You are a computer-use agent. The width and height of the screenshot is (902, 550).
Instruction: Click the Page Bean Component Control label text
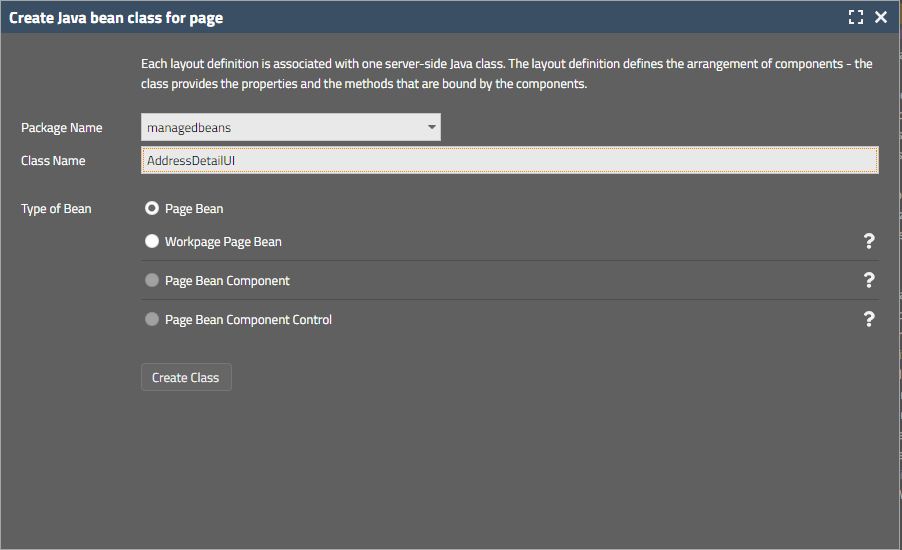pyautogui.click(x=248, y=320)
